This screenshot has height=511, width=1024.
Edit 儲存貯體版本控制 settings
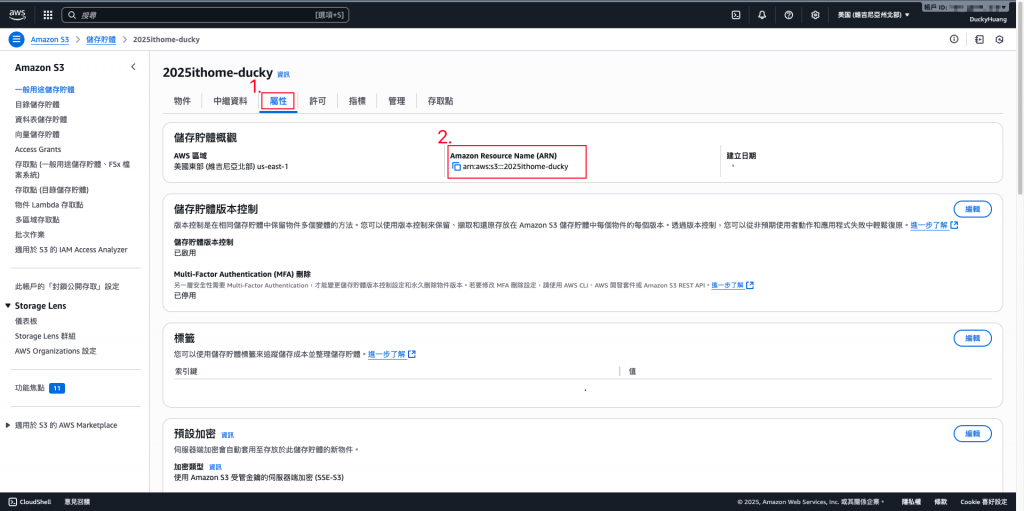tap(972, 209)
